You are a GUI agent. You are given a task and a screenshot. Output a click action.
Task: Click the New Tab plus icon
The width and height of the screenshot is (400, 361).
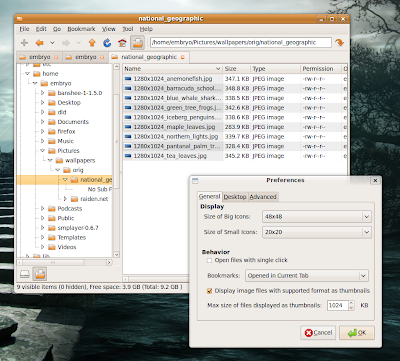click(24, 43)
